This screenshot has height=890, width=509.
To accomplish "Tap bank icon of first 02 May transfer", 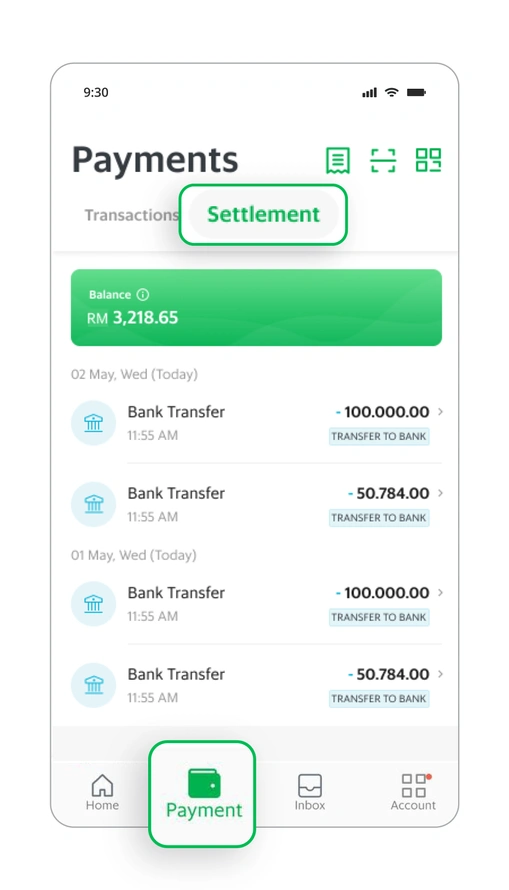I will coord(94,423).
